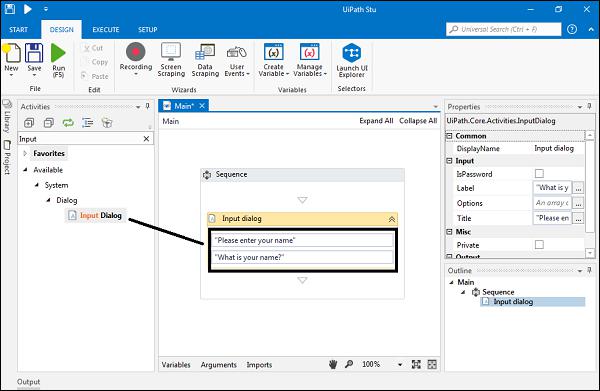Click the "Please enter your name" field
The width and height of the screenshot is (600, 391).
[302, 240]
